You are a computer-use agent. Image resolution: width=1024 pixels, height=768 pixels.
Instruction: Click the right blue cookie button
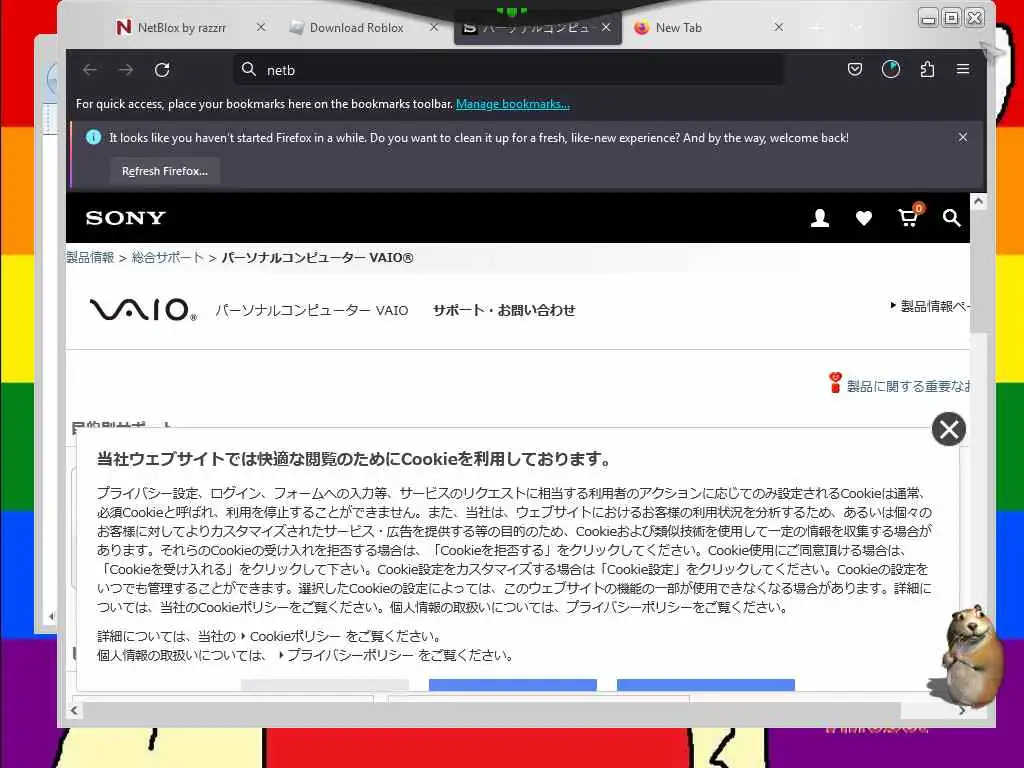pos(706,684)
